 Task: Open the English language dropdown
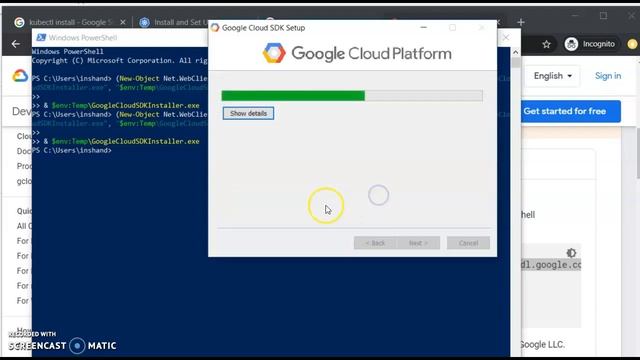click(552, 76)
